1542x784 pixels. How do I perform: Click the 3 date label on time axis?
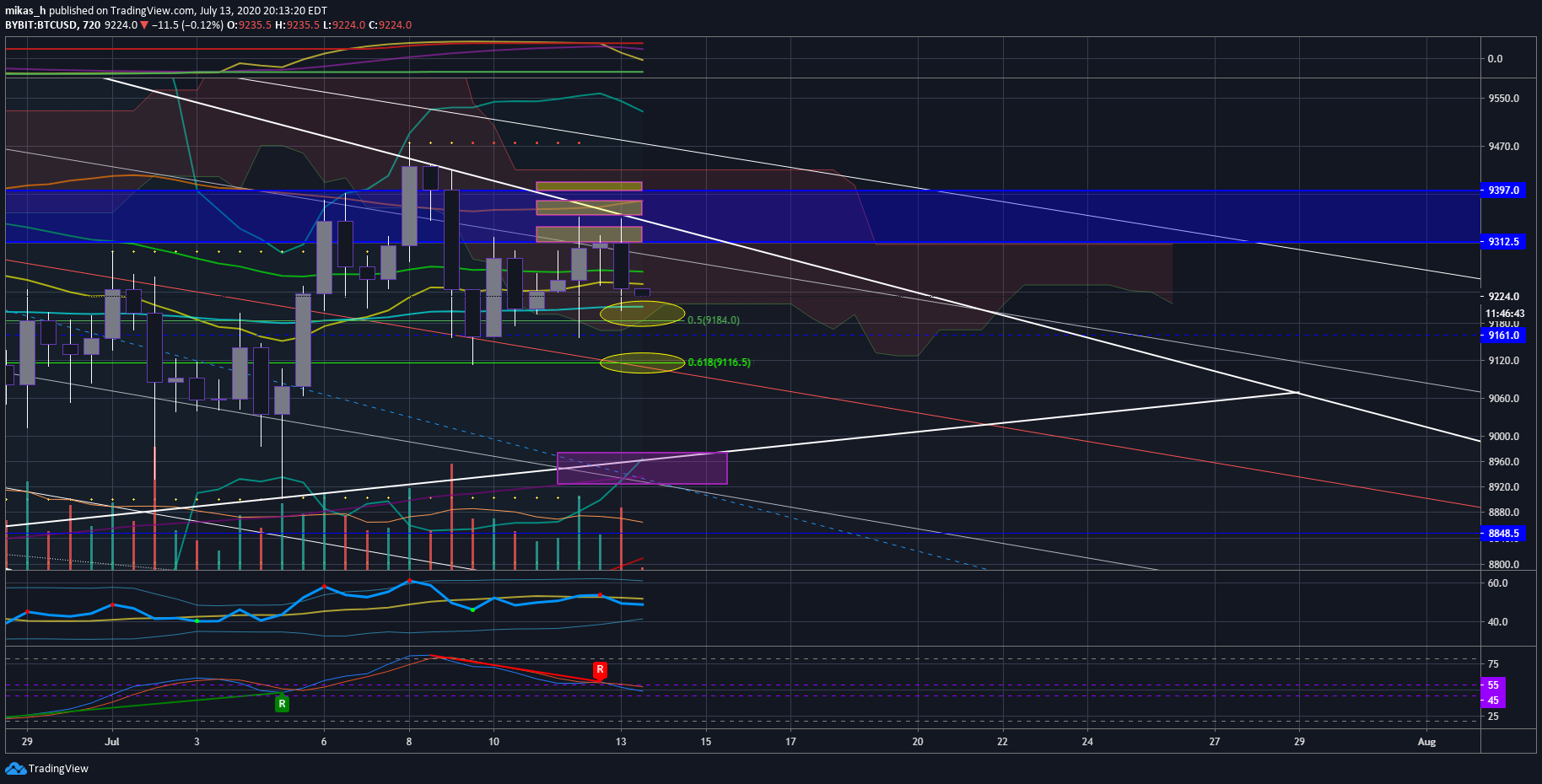197,742
